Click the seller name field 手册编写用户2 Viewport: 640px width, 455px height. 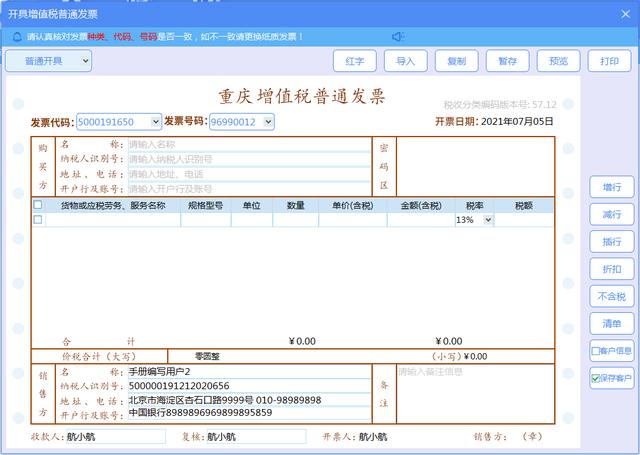(x=249, y=372)
